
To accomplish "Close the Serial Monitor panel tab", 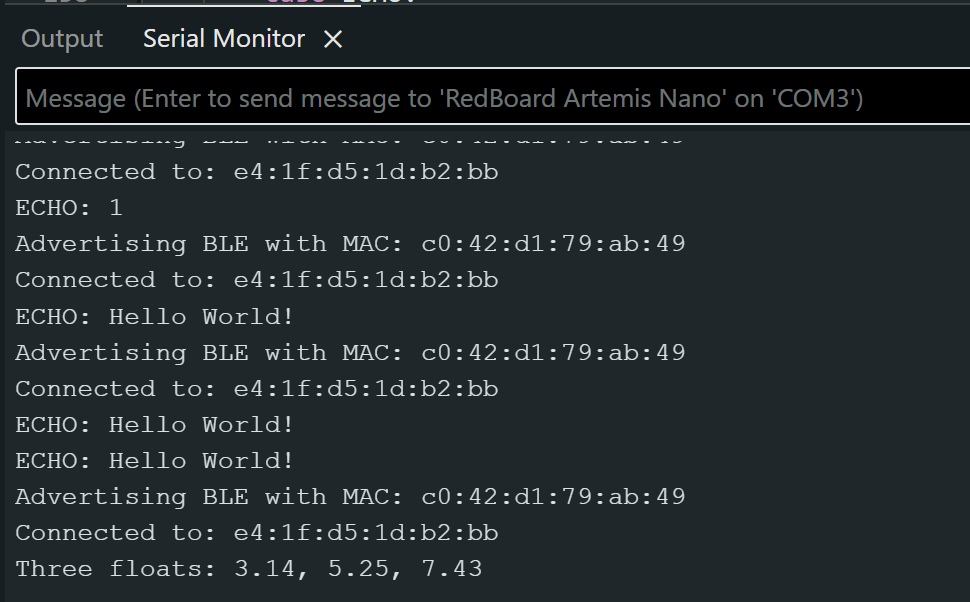I will pos(333,39).
